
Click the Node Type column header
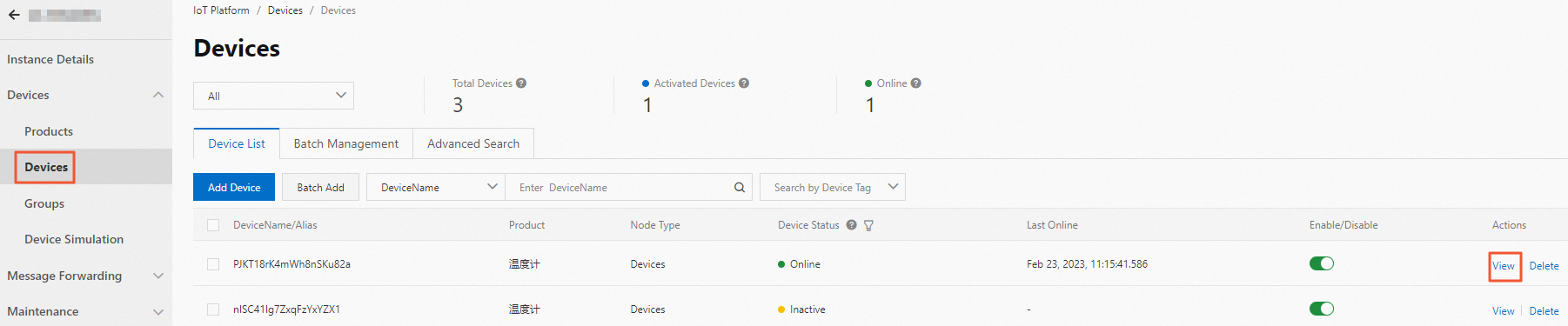coord(655,225)
